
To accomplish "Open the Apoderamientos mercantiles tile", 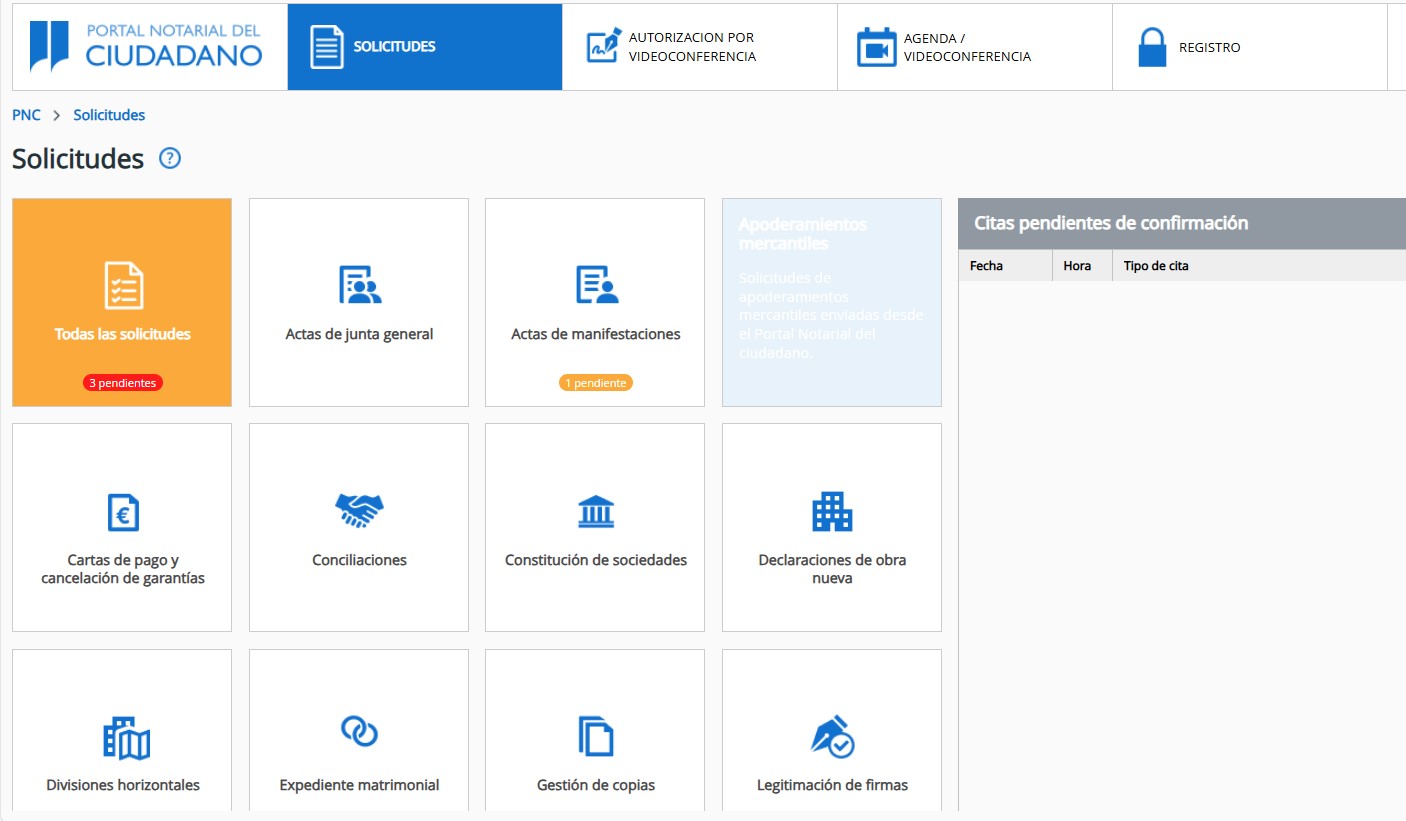I will click(832, 302).
